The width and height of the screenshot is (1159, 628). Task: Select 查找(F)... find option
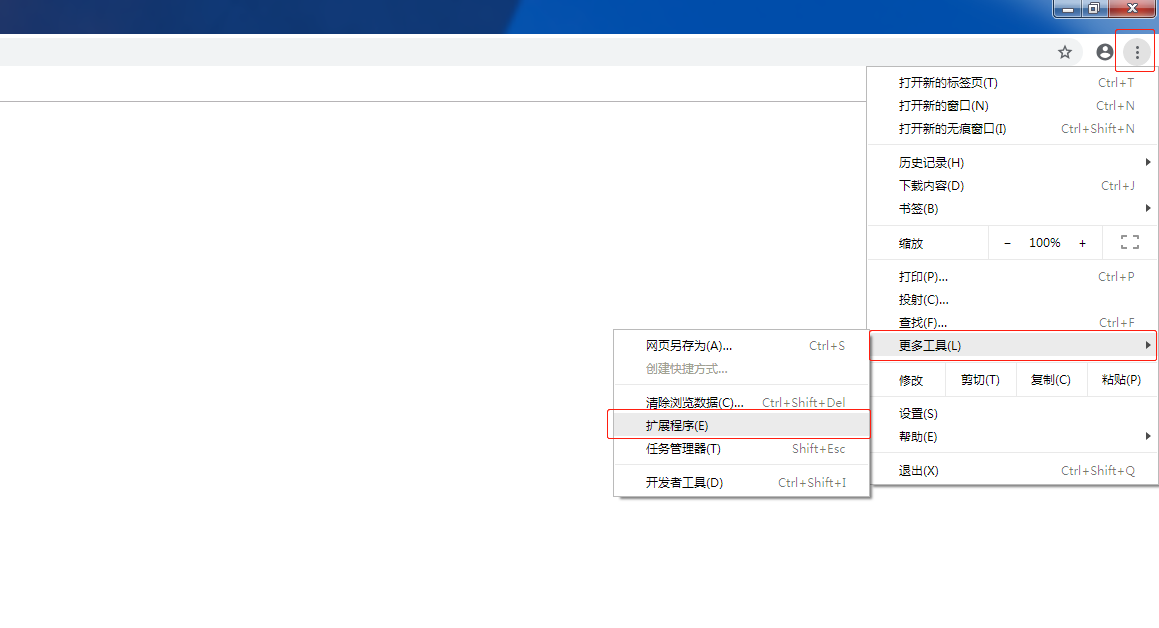1013,322
